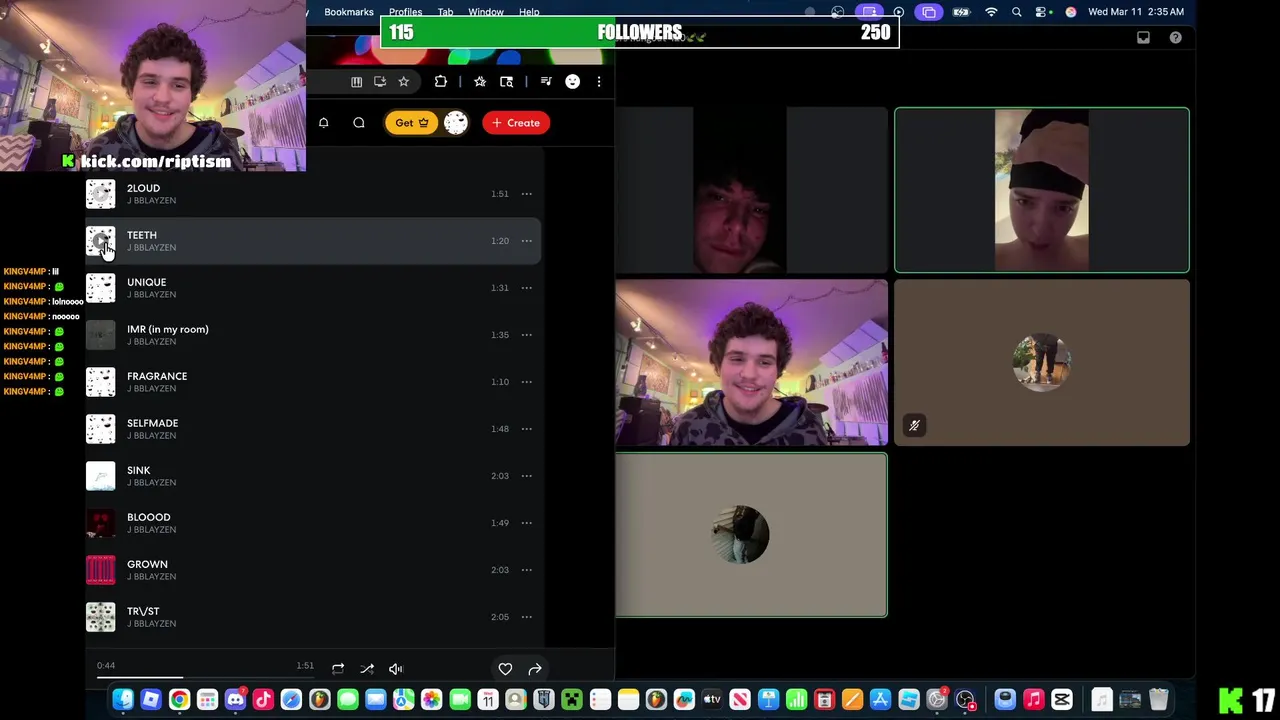Toggle mute with the volume icon
Viewport: 1280px width, 720px height.
(396, 669)
